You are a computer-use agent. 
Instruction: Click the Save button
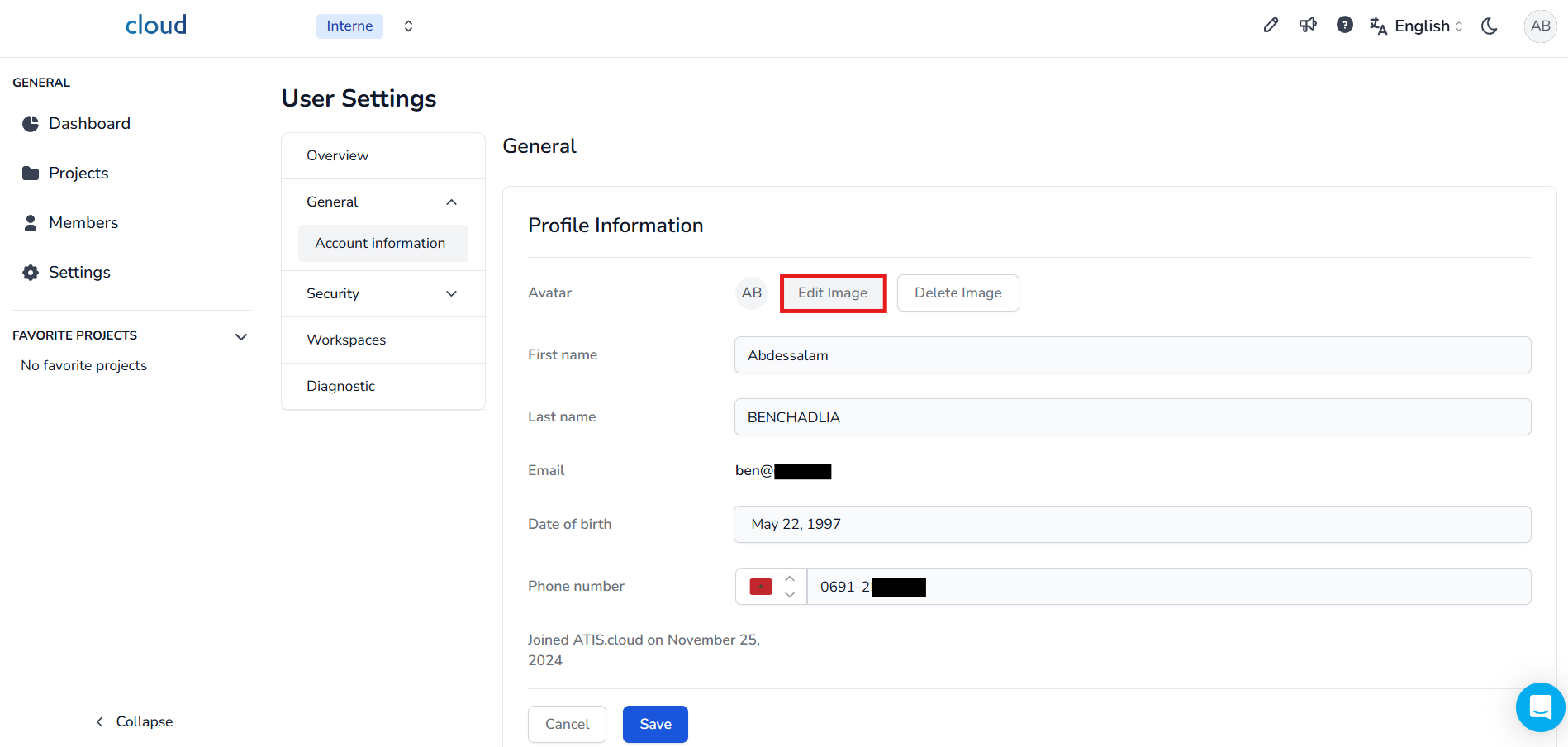[x=655, y=725]
